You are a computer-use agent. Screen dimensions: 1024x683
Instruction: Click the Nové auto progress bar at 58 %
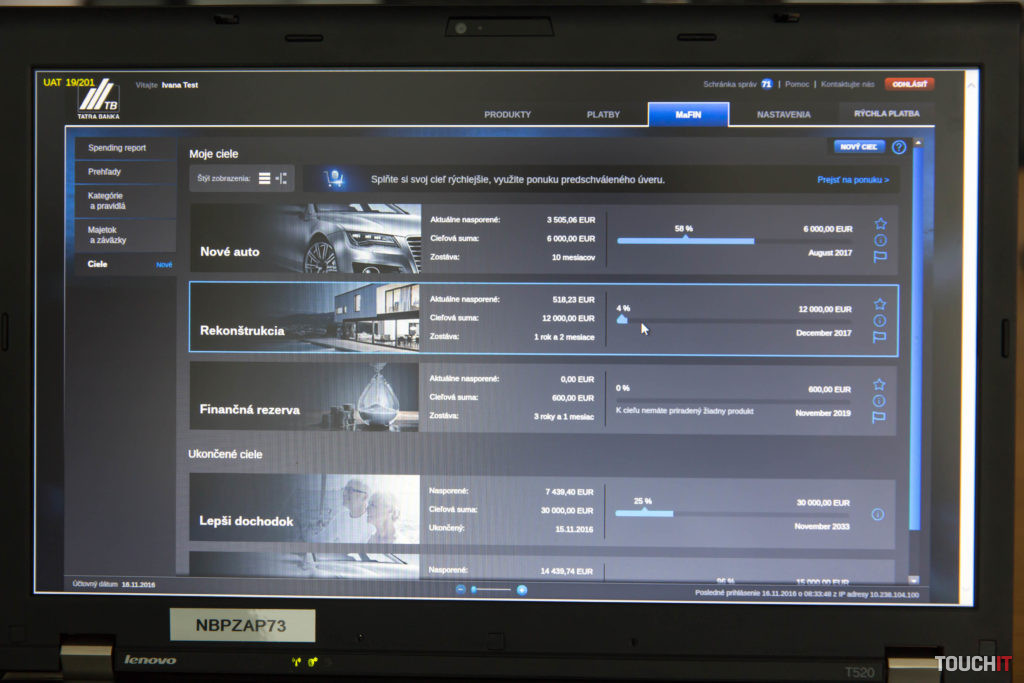point(686,241)
